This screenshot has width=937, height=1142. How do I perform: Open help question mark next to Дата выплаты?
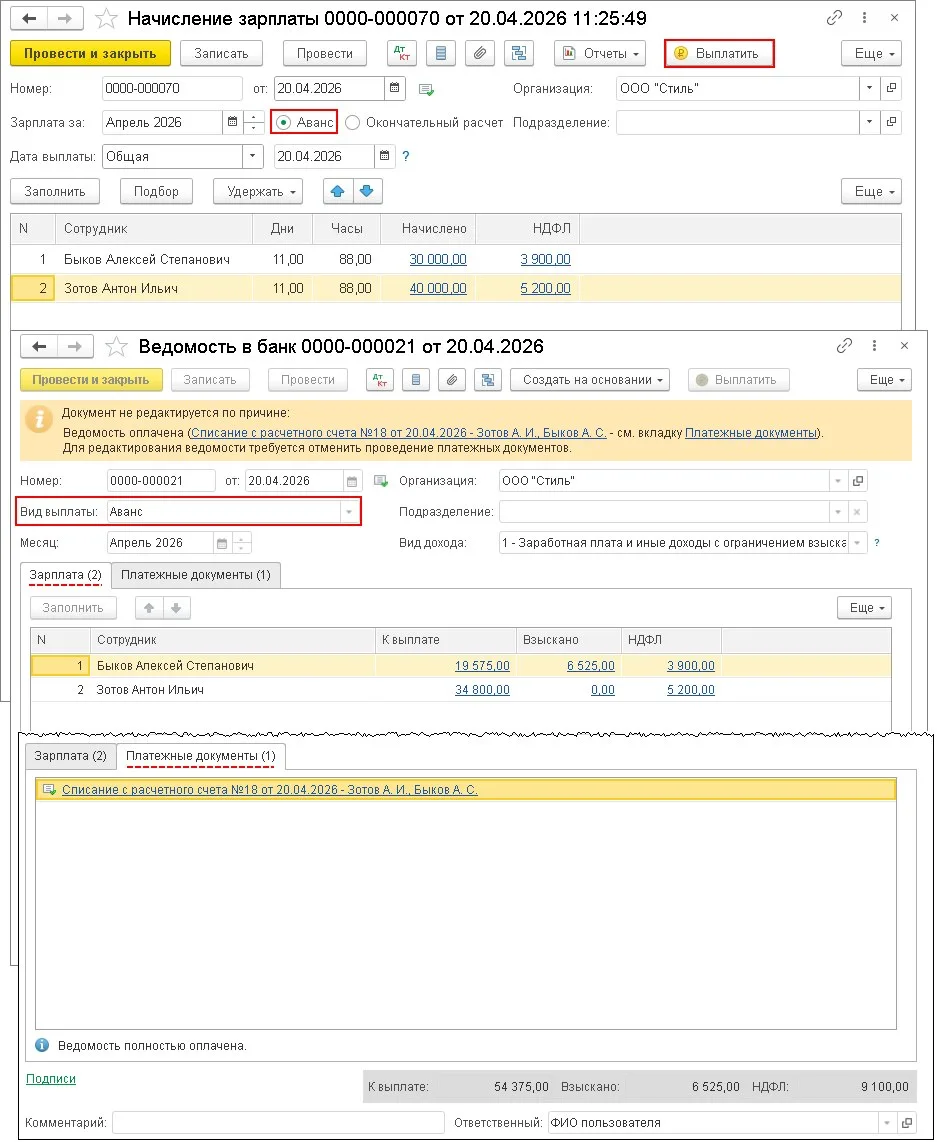coord(406,156)
